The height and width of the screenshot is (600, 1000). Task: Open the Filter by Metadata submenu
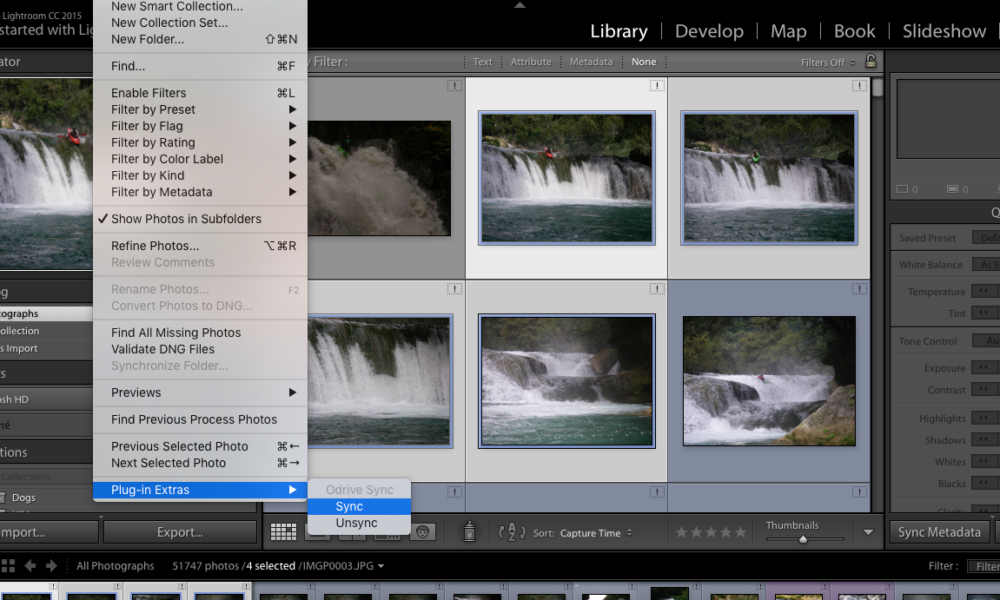(200, 193)
